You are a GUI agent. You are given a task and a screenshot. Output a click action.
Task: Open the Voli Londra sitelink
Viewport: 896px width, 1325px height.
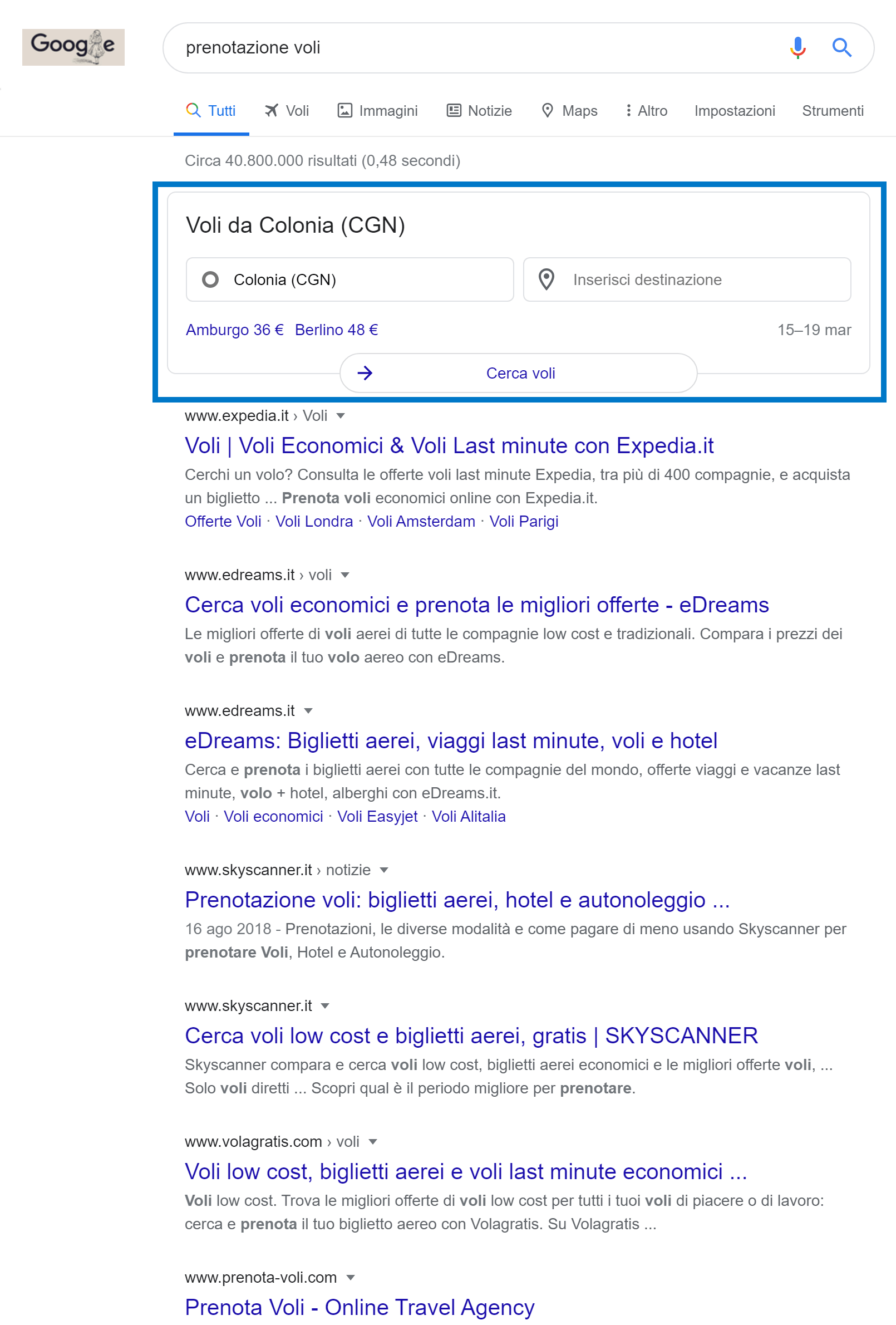coord(314,521)
